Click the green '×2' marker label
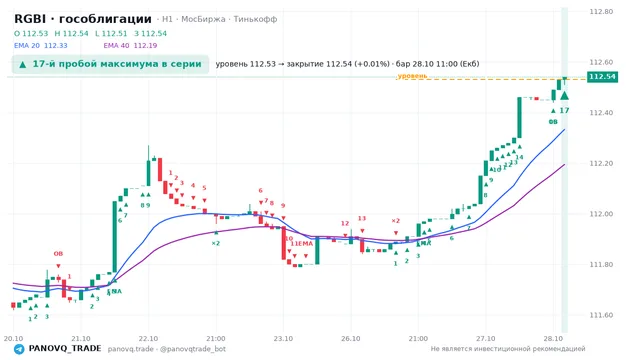 [216, 244]
